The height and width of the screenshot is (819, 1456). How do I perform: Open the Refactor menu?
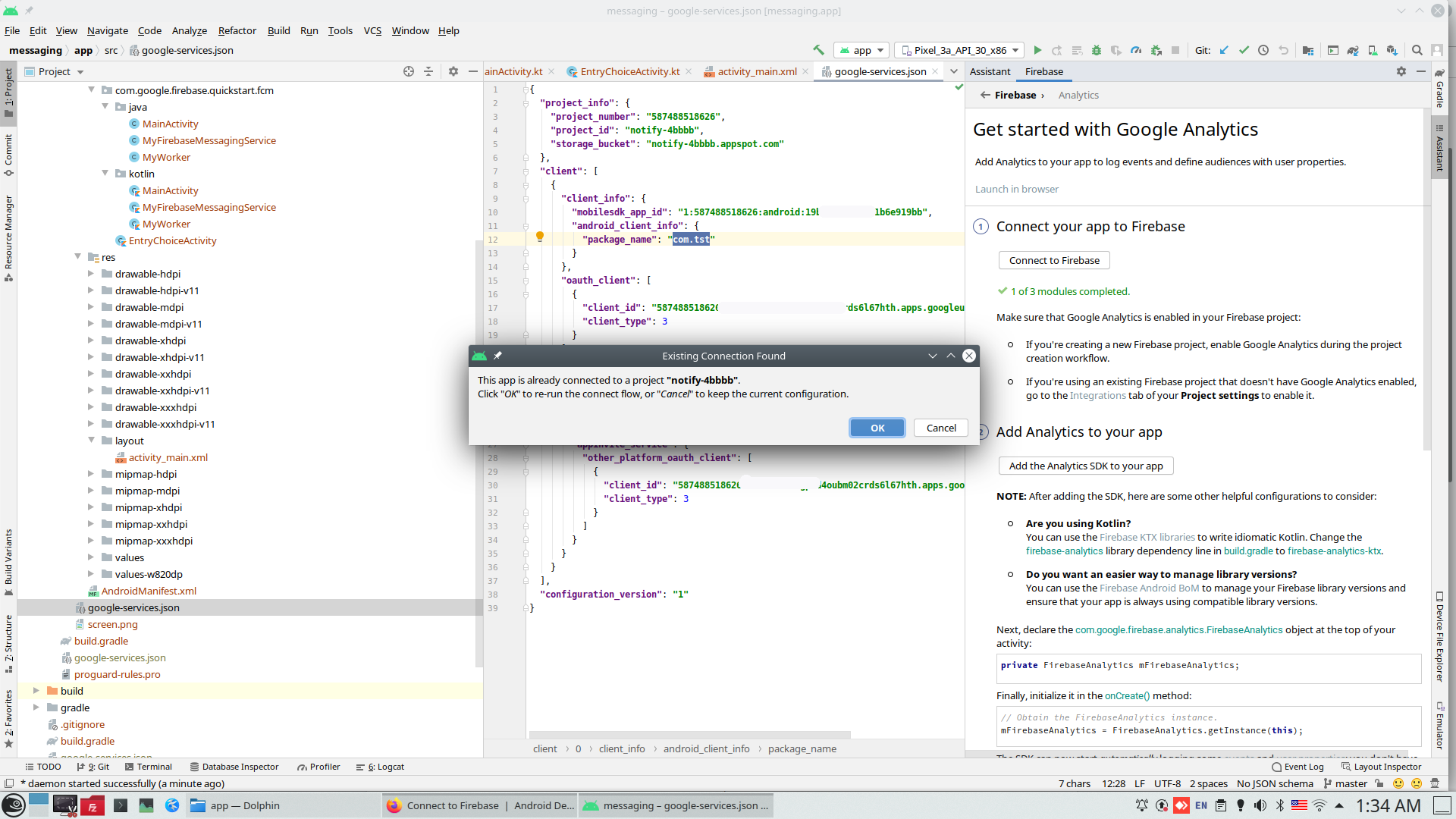point(237,30)
